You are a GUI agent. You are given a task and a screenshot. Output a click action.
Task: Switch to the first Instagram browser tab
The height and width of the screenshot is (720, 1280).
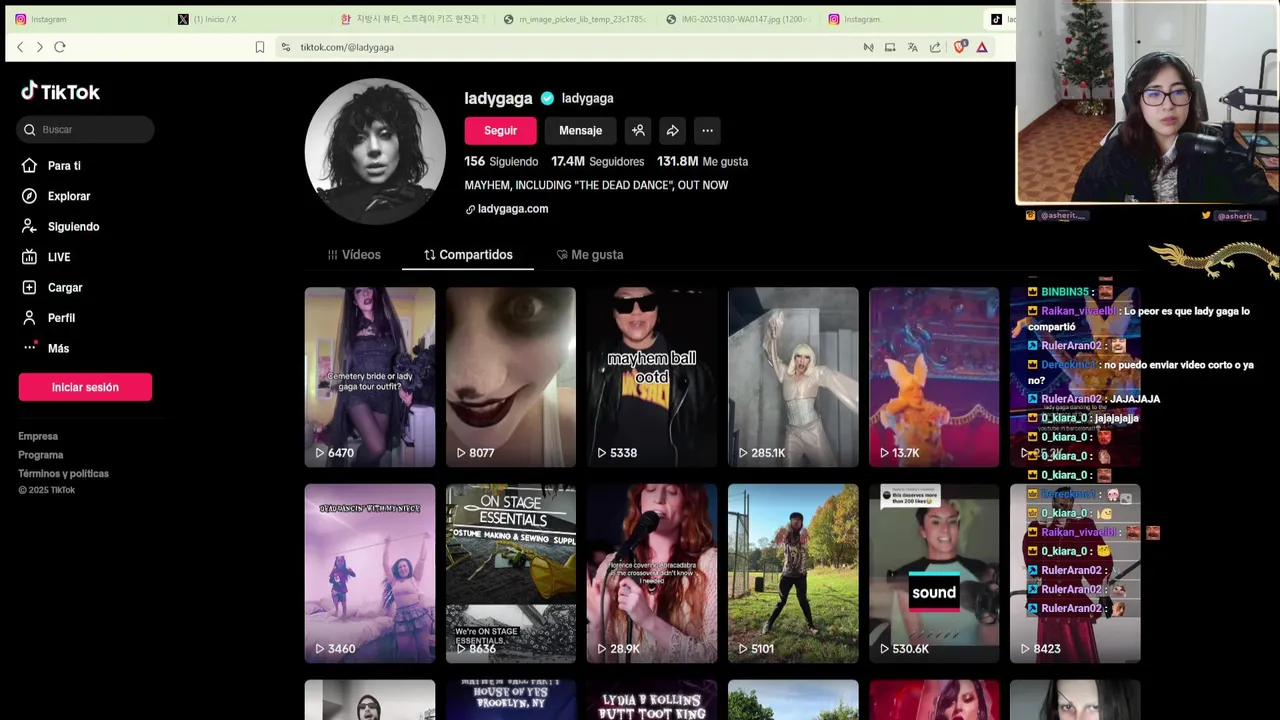click(85, 19)
